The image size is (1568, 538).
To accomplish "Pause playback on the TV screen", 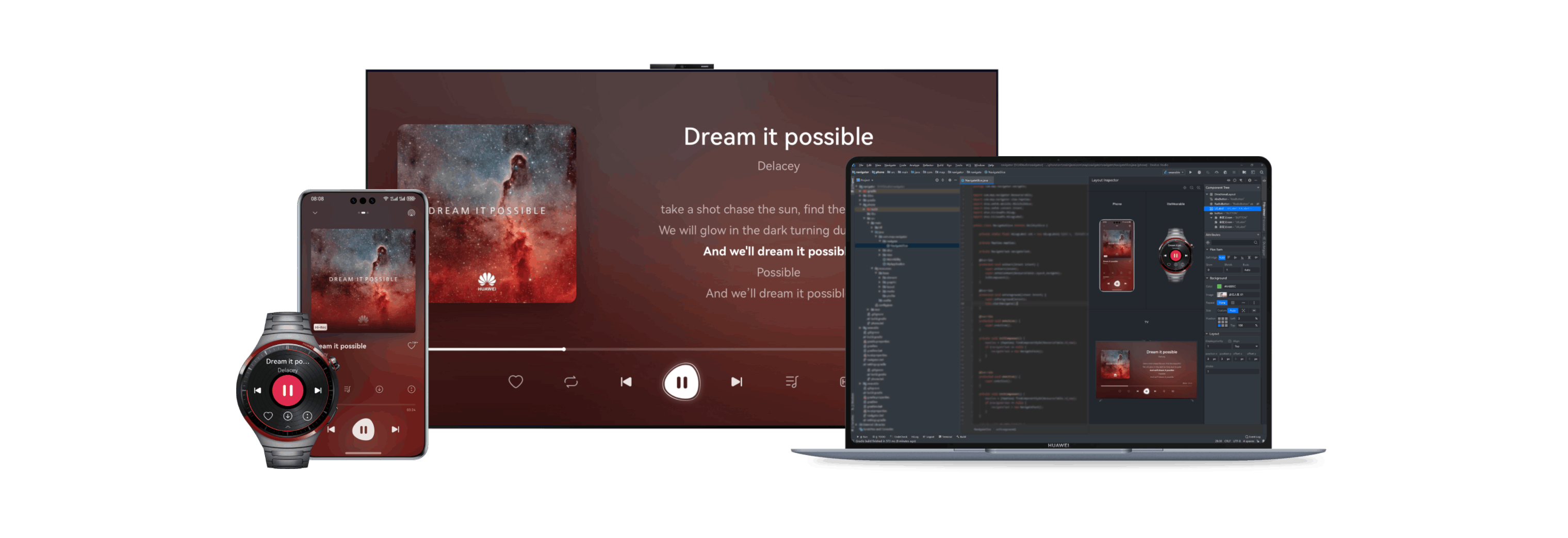I will (681, 382).
